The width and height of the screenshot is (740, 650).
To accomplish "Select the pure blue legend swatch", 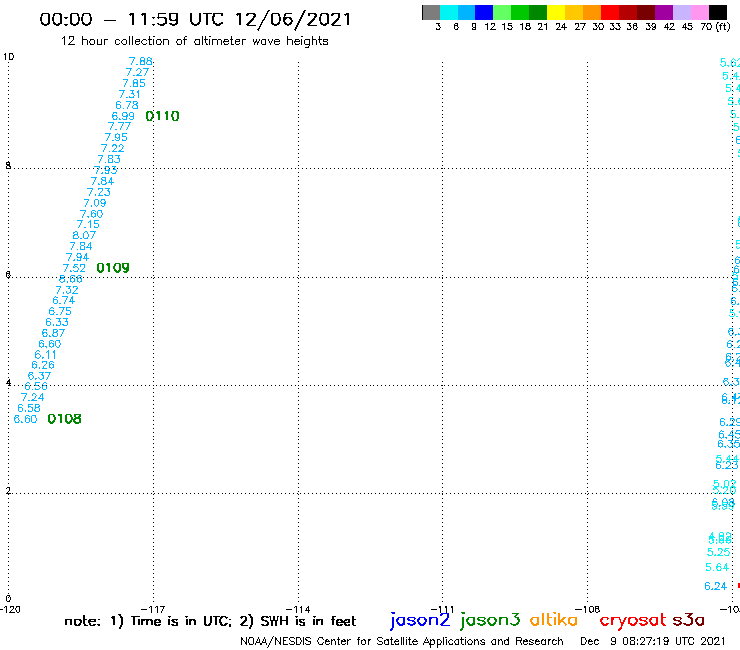I will pyautogui.click(x=484, y=13).
